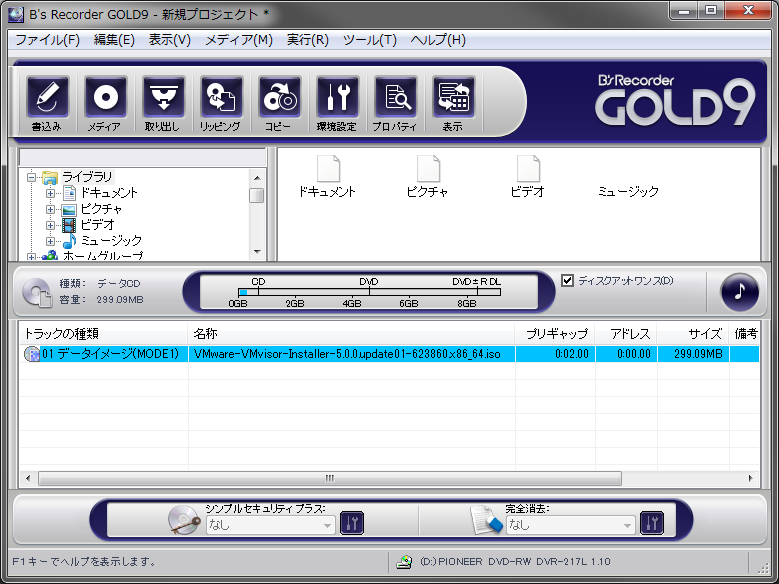
Task: Click the 表示 view toolbar icon
Action: (454, 97)
